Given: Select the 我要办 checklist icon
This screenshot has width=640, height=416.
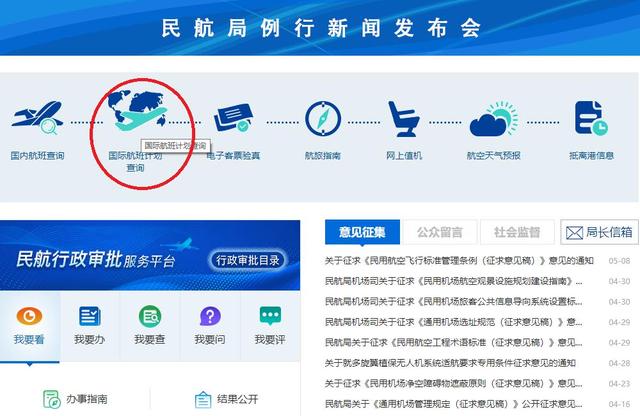Looking at the screenshot, I should [x=89, y=316].
